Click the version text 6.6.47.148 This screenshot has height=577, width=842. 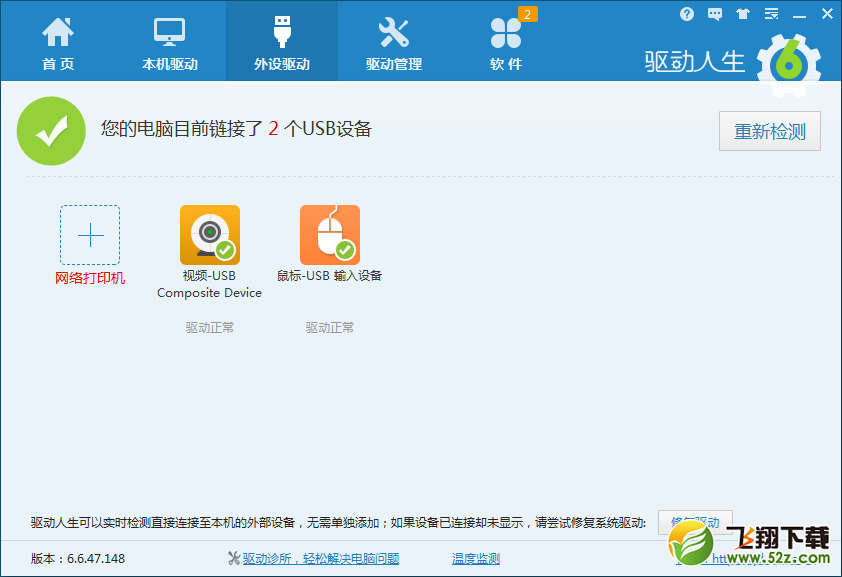pos(78,559)
